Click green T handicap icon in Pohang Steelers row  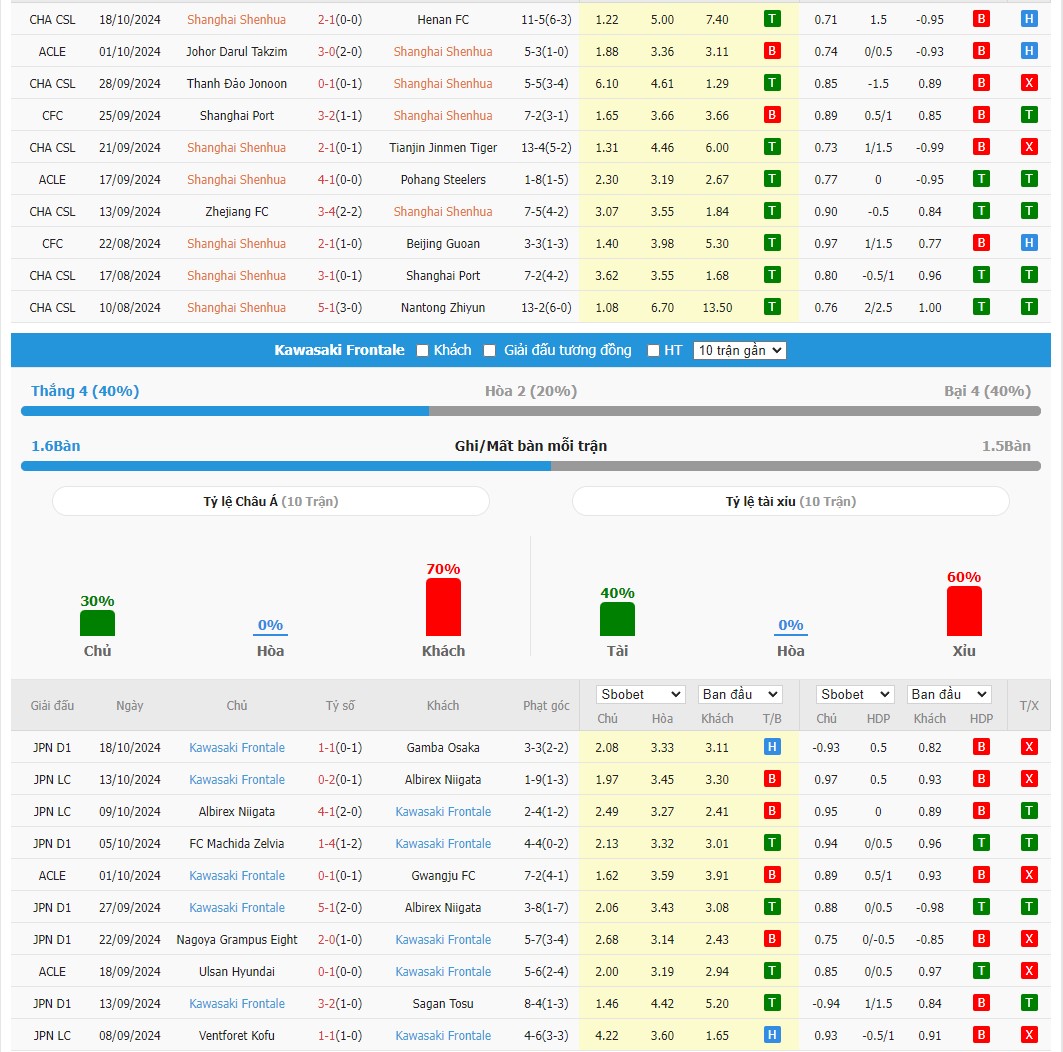pyautogui.click(x=981, y=179)
